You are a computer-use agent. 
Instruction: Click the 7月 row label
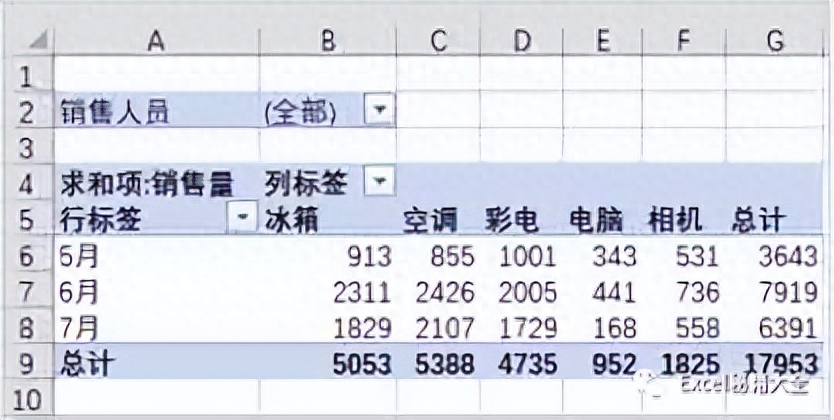(156, 328)
